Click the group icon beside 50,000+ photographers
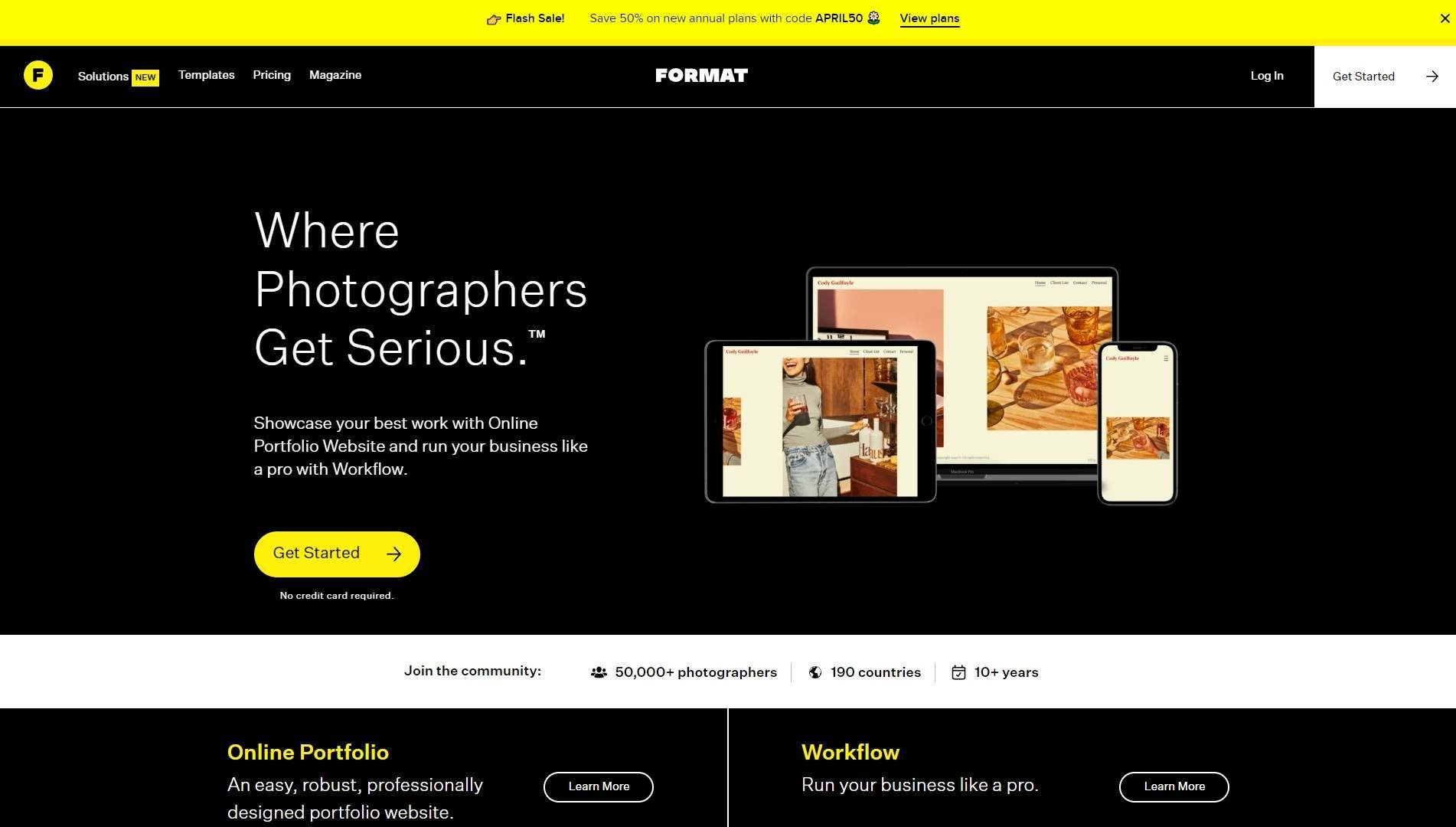This screenshot has width=1456, height=827. click(x=599, y=672)
